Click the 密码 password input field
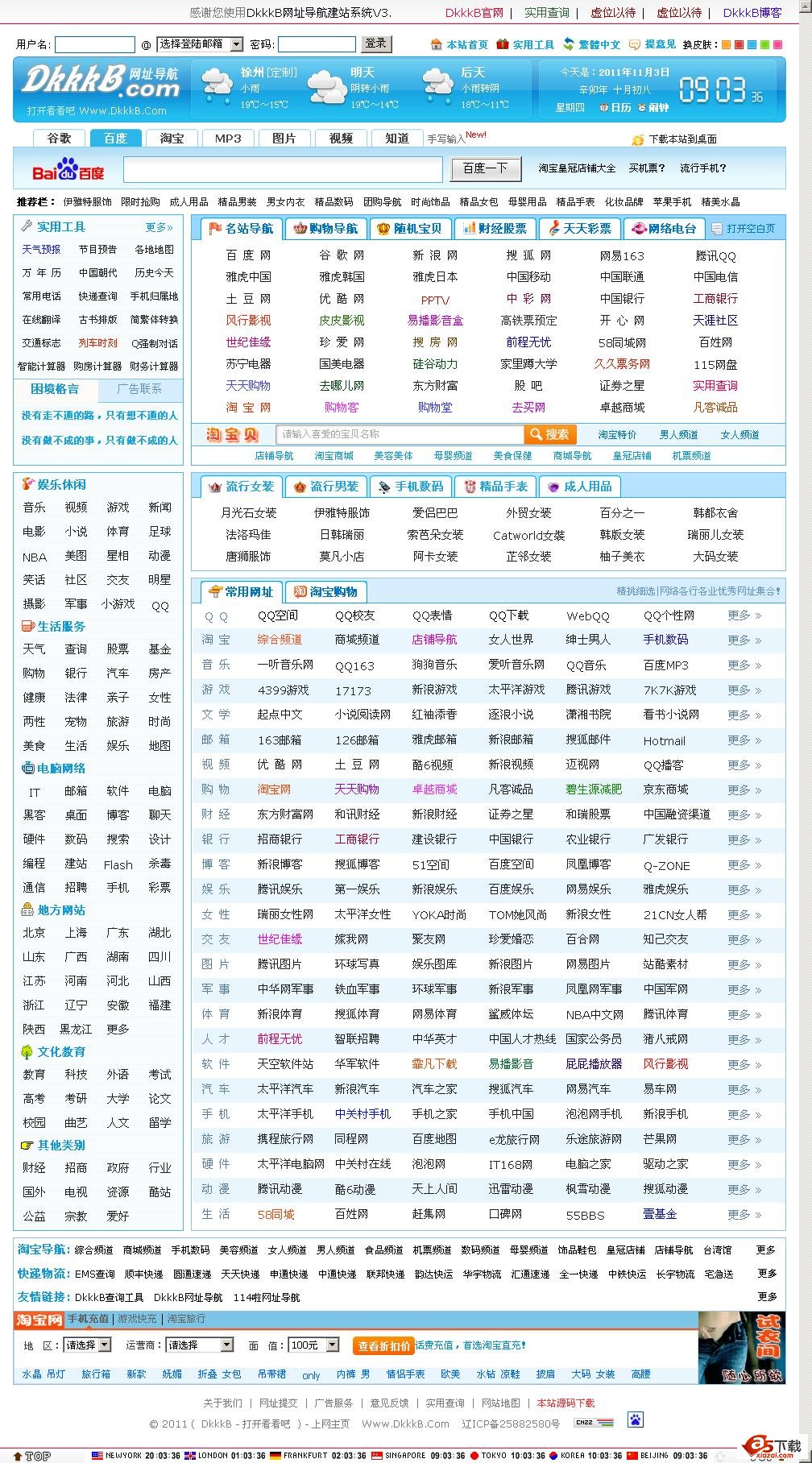 coord(317,45)
